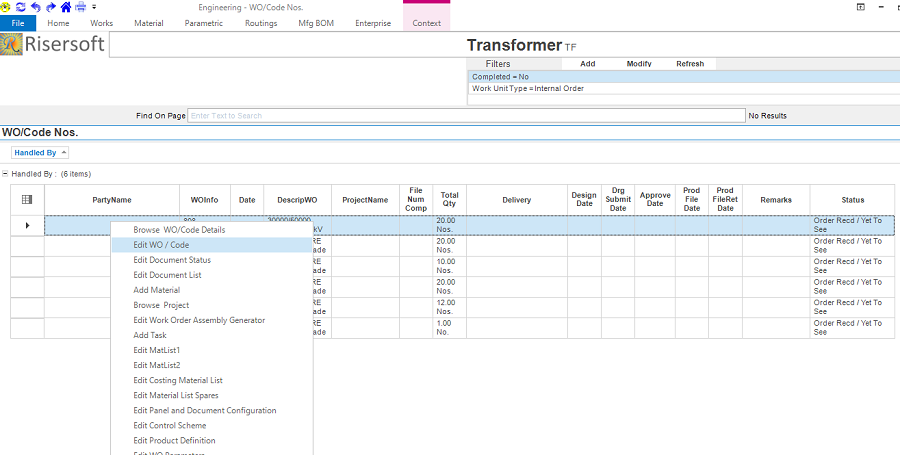Choose Browse Project menu entry
900x455 pixels.
click(x=212, y=305)
